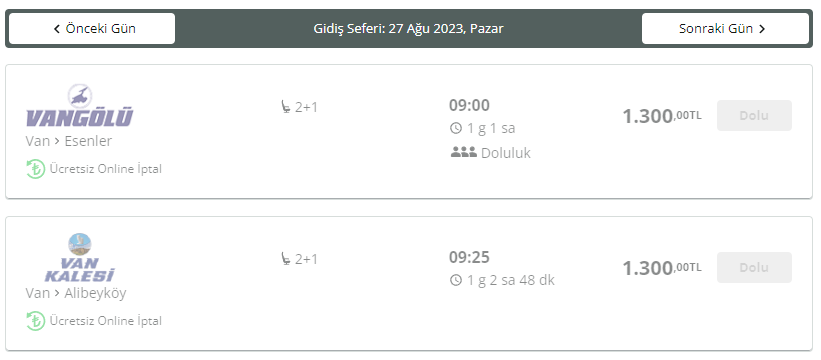Click seat icon on Van Kalesi 2+1 row
Viewport: 821px width, 360px height.
coord(285,259)
